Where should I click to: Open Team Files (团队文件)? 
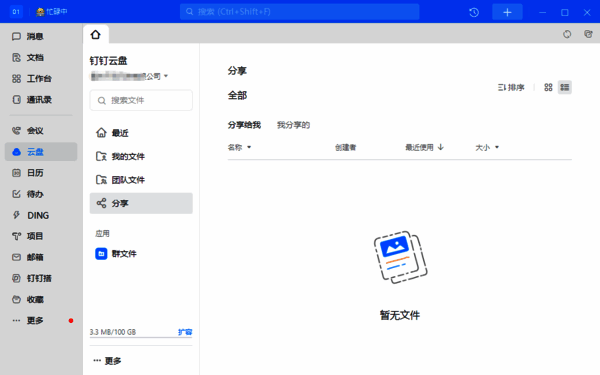pos(141,179)
